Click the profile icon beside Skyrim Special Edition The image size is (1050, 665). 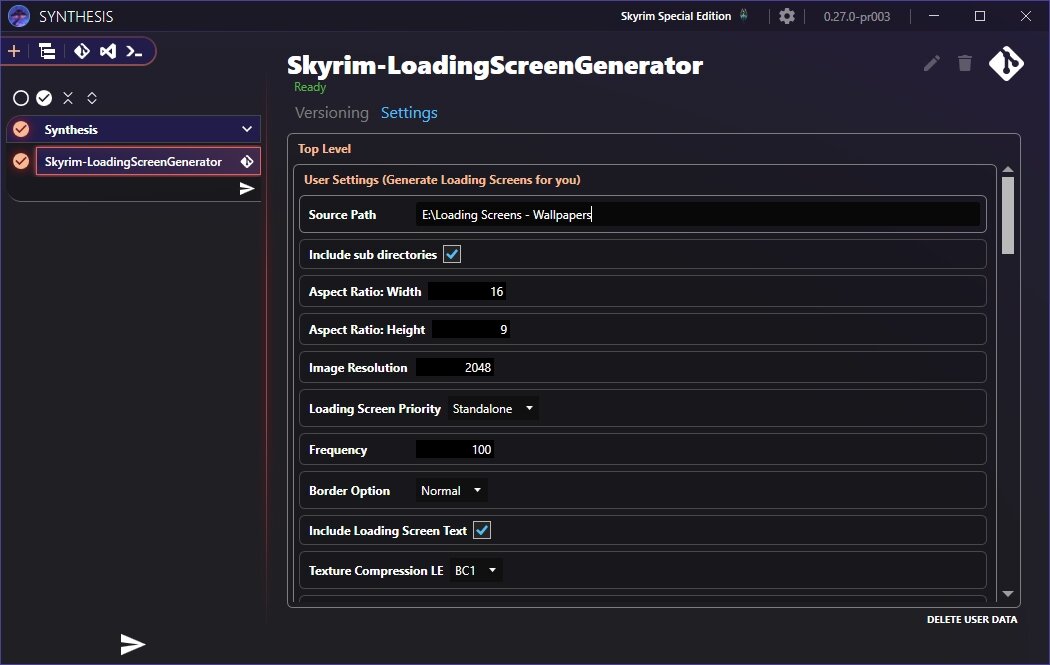(743, 15)
